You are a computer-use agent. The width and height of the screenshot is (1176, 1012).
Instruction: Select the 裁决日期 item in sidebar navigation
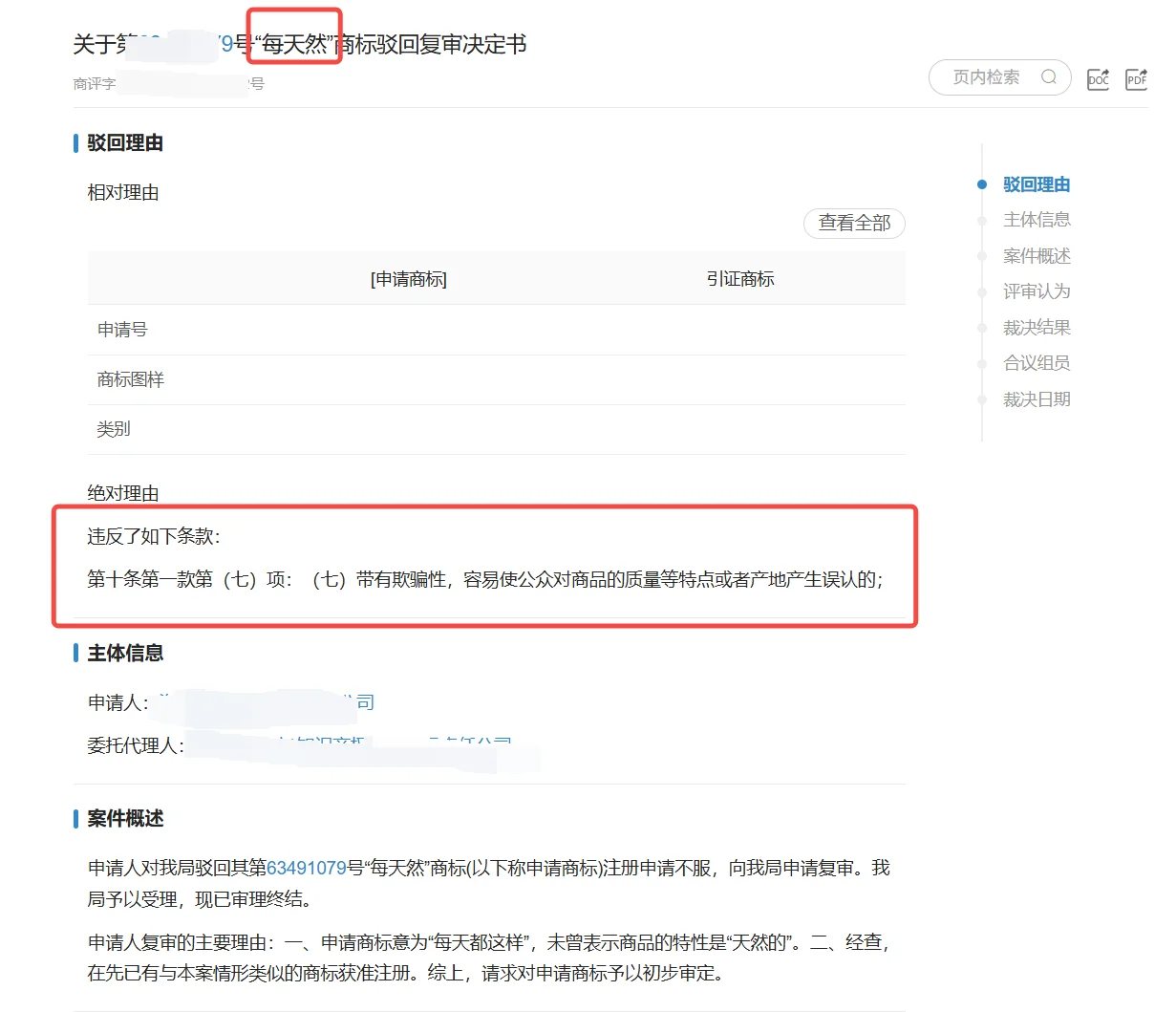pyautogui.click(x=1037, y=399)
